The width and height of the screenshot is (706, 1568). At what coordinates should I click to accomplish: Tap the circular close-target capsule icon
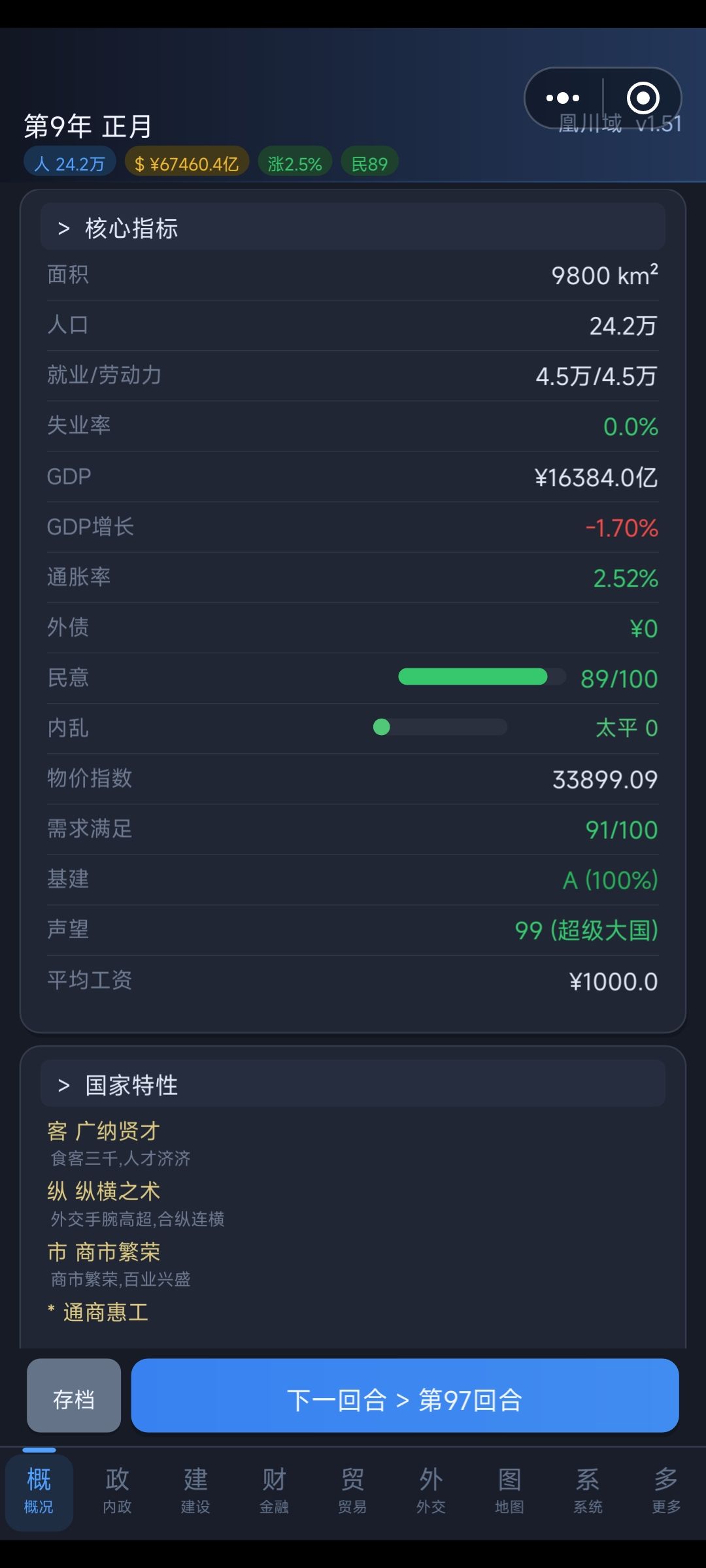click(x=643, y=99)
